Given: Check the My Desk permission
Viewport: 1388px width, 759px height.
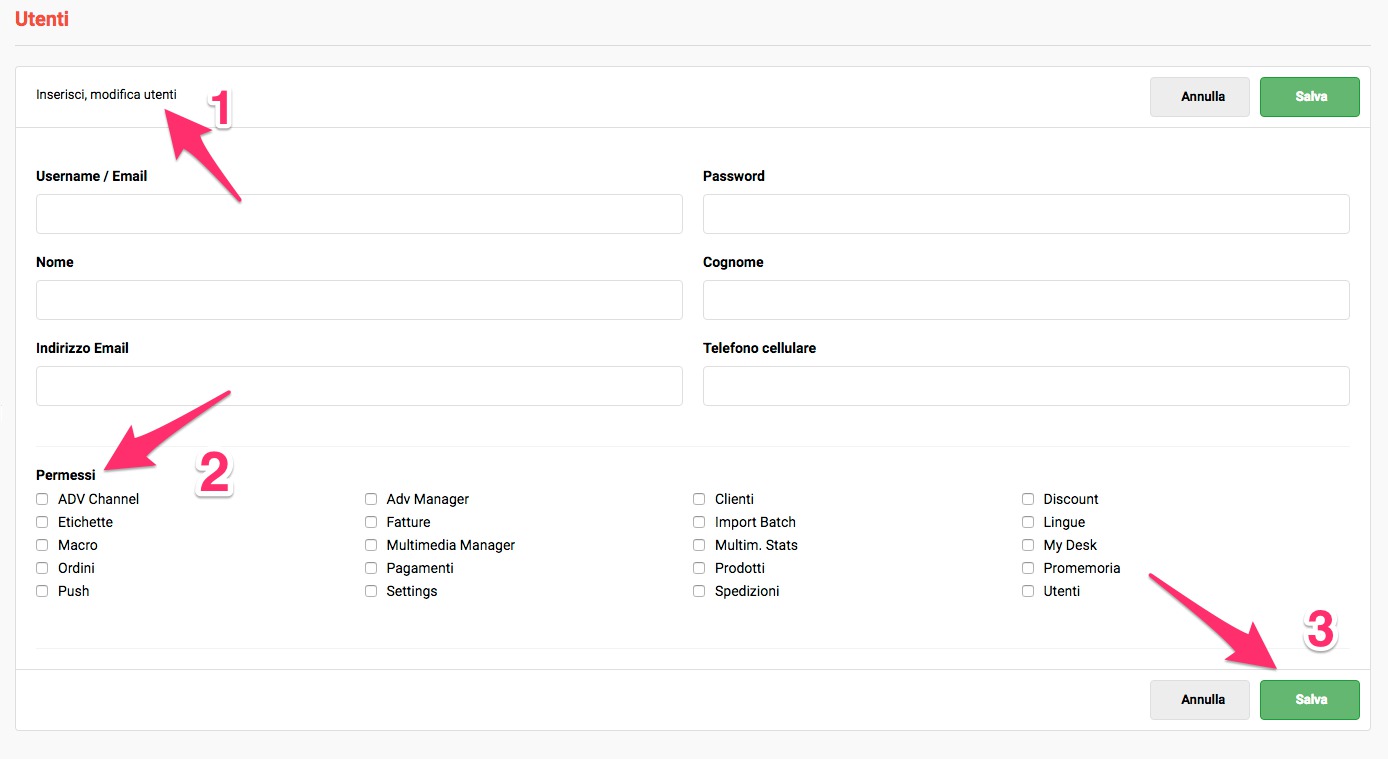Looking at the screenshot, I should 1028,545.
